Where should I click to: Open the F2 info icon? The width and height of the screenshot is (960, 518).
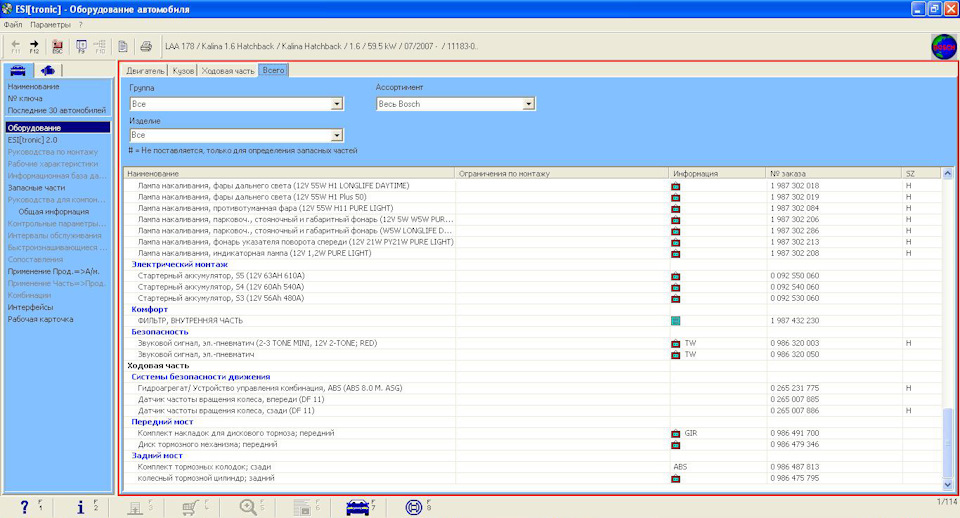(x=80, y=507)
